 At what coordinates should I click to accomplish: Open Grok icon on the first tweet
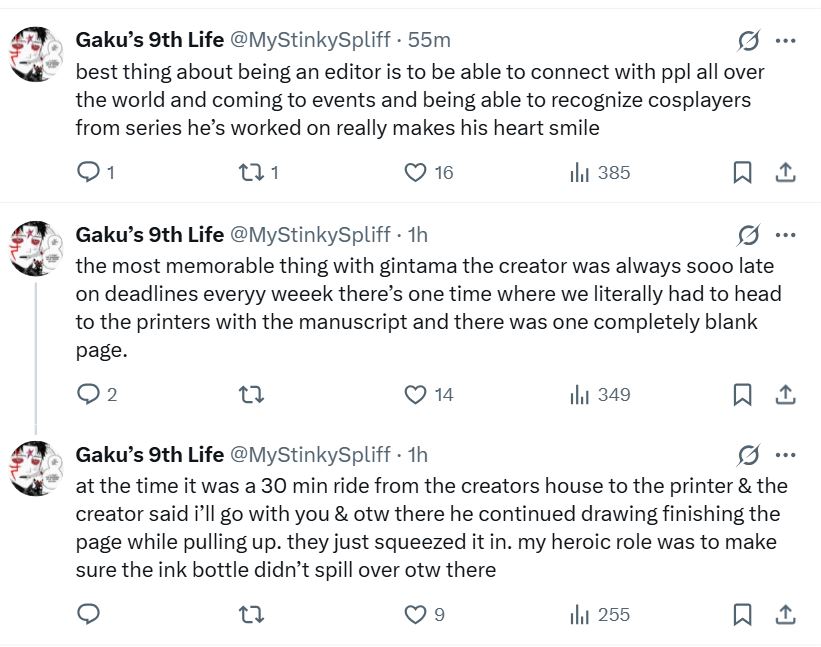[747, 41]
